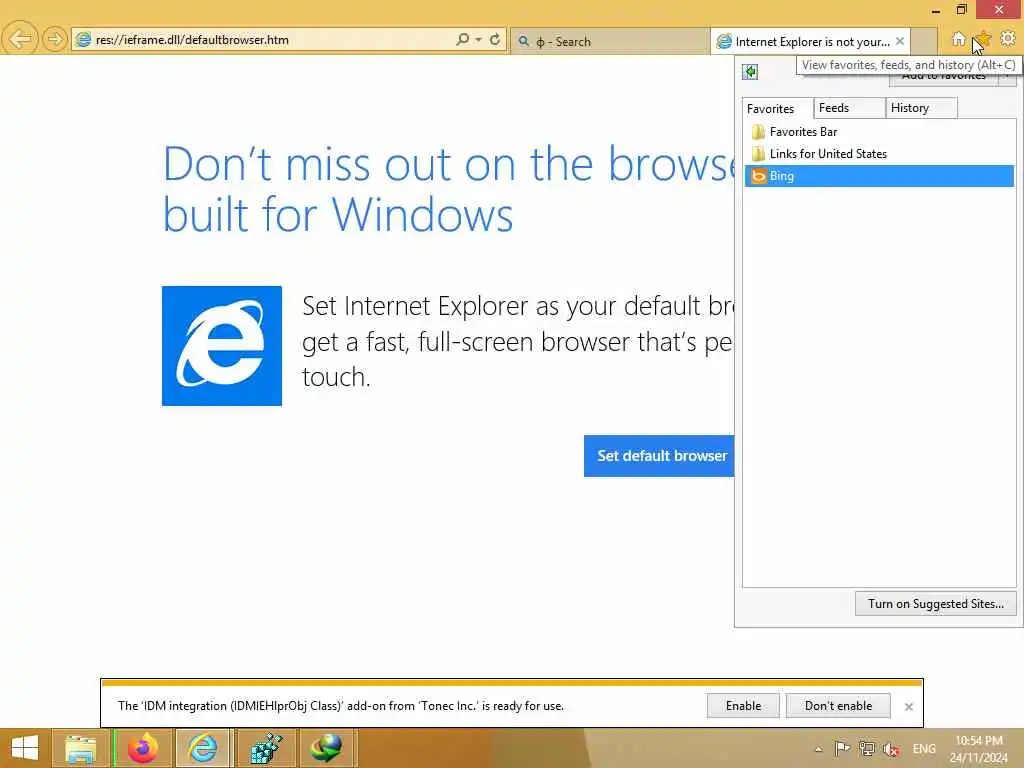This screenshot has width=1024, height=768.
Task: Go back with the Back arrow button
Action: pyautogui.click(x=20, y=39)
